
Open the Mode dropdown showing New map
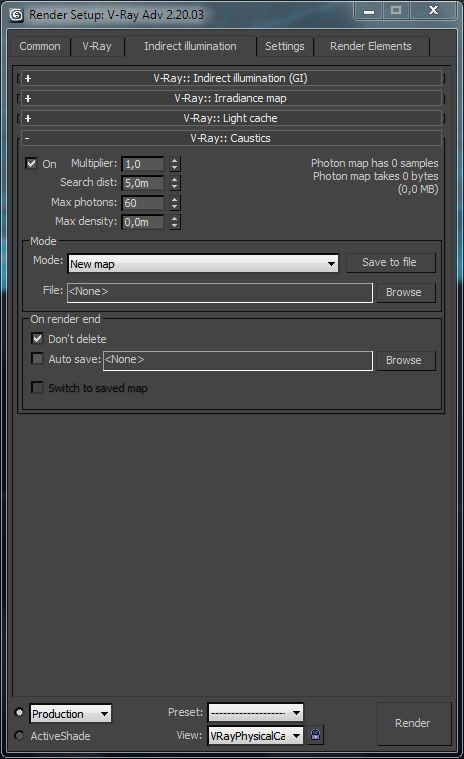(203, 264)
